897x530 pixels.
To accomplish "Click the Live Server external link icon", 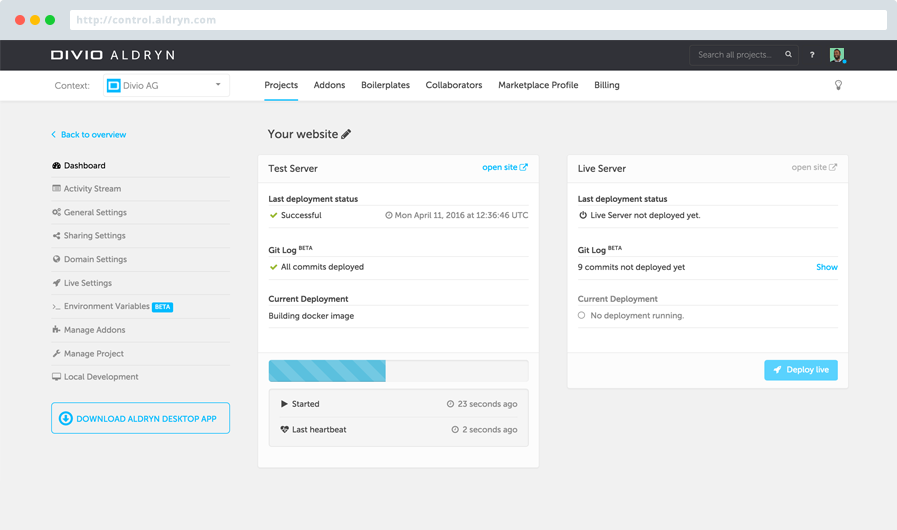I will point(833,167).
